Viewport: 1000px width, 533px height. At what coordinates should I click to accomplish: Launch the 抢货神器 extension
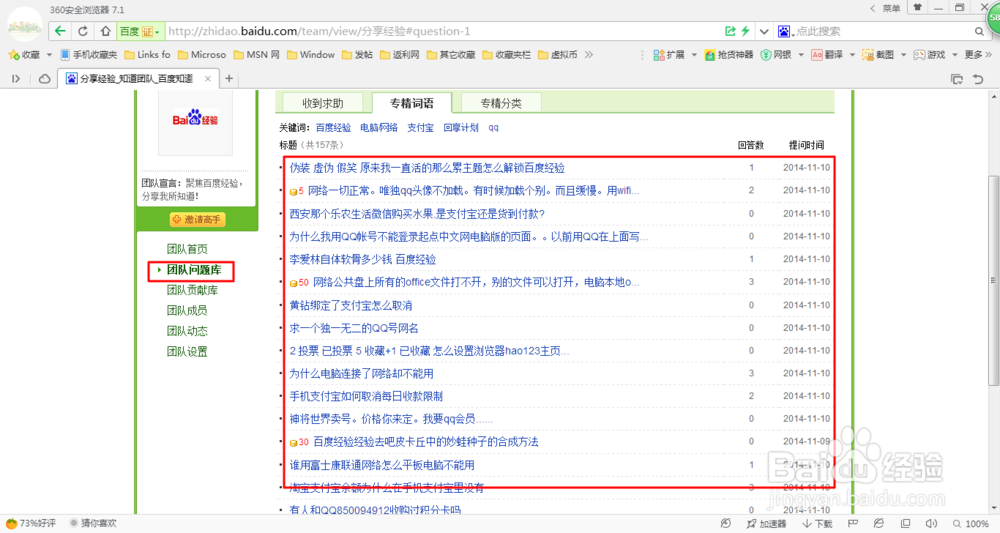(729, 55)
